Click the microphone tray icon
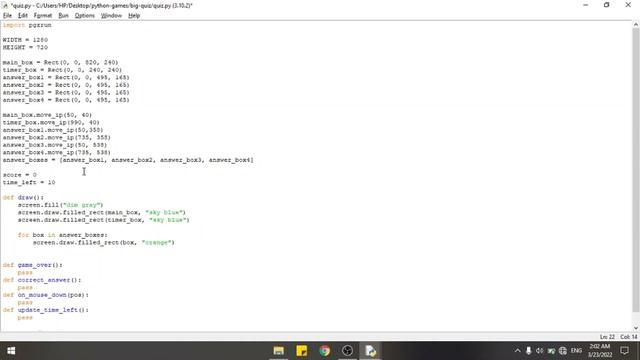The image size is (640, 360). 529,351
